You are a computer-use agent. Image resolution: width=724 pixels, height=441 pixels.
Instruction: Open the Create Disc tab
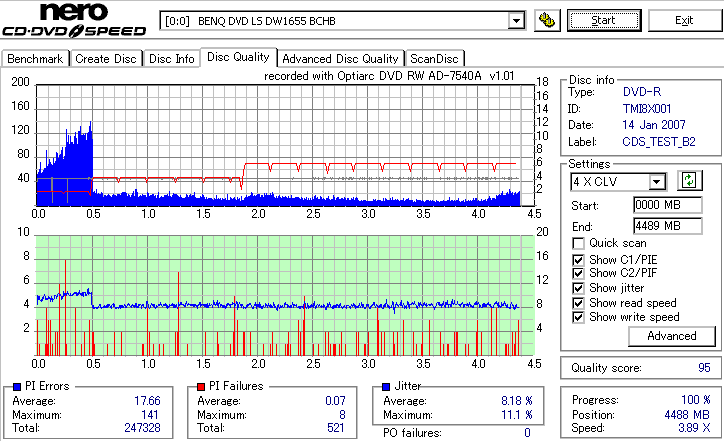point(106,59)
